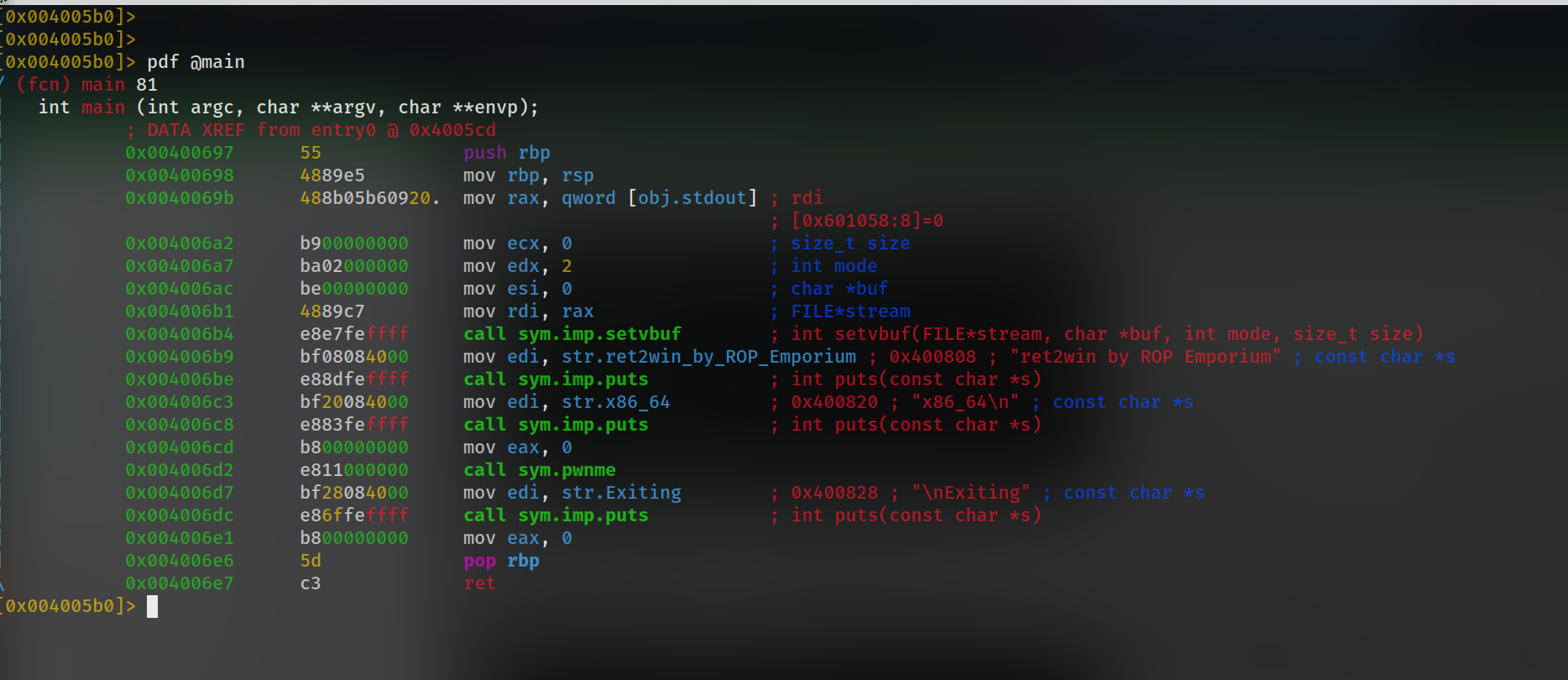Screen dimensions: 1568x680
Task: Click opcode bytes e811000000
Action: [x=354, y=470]
